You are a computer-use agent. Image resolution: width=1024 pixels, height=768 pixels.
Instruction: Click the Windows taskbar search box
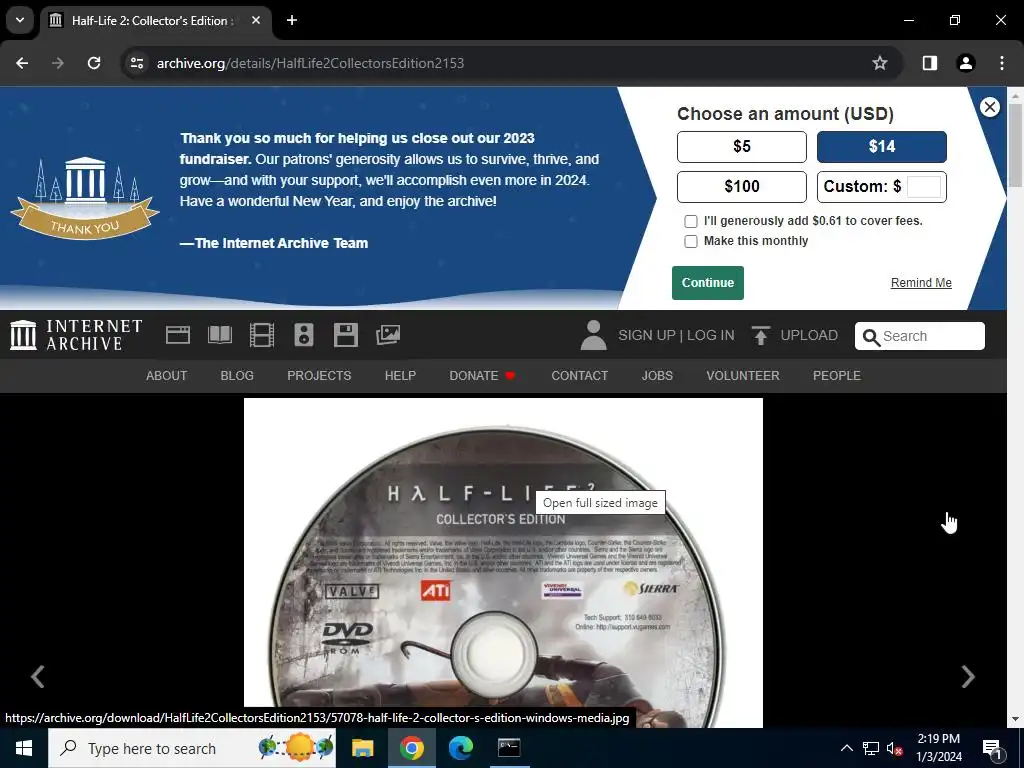192,748
